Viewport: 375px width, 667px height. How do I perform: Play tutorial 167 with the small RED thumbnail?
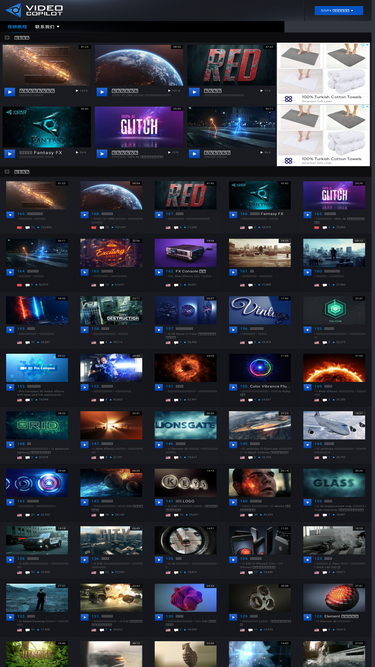point(159,215)
